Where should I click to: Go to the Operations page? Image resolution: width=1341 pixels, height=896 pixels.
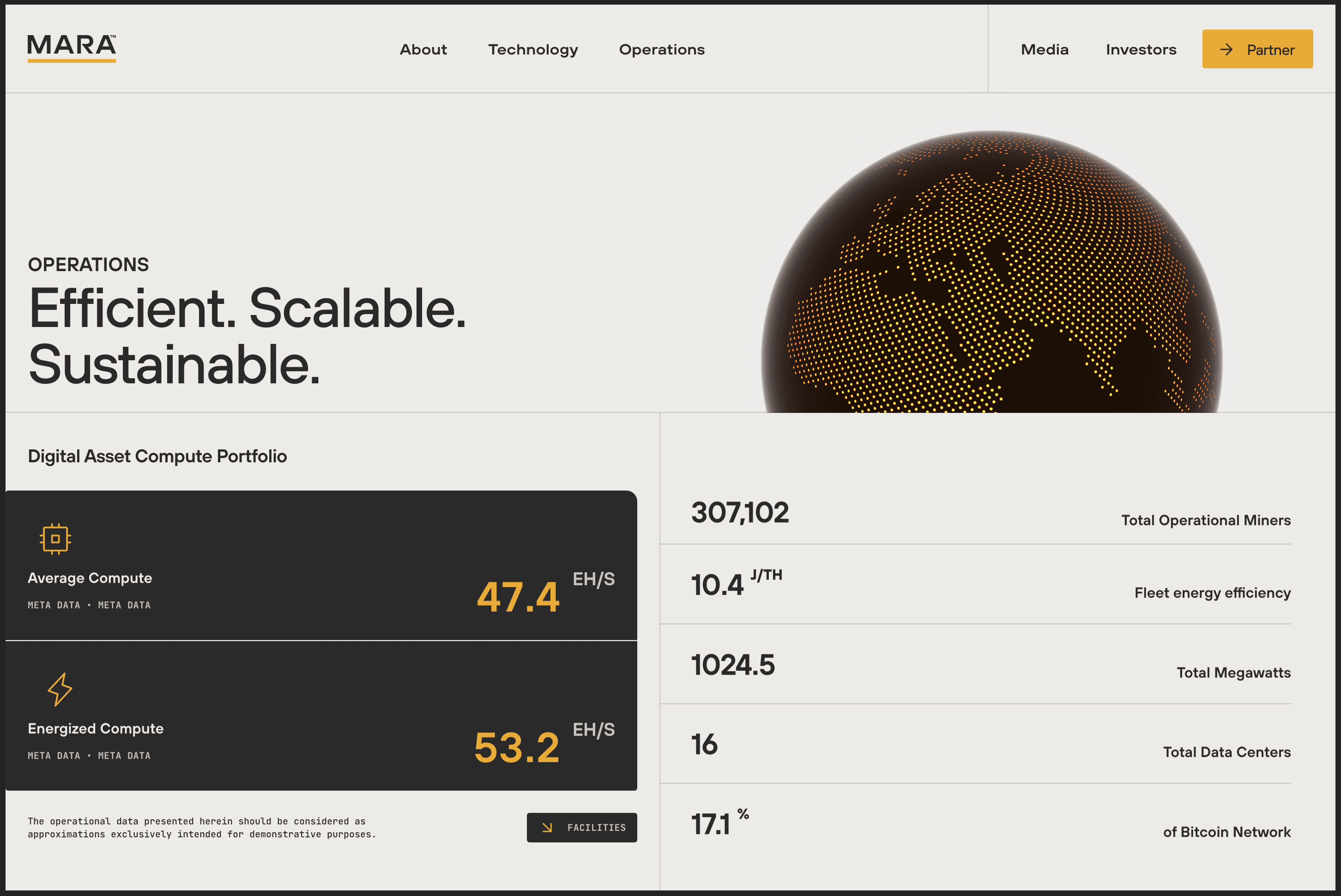[x=662, y=50]
